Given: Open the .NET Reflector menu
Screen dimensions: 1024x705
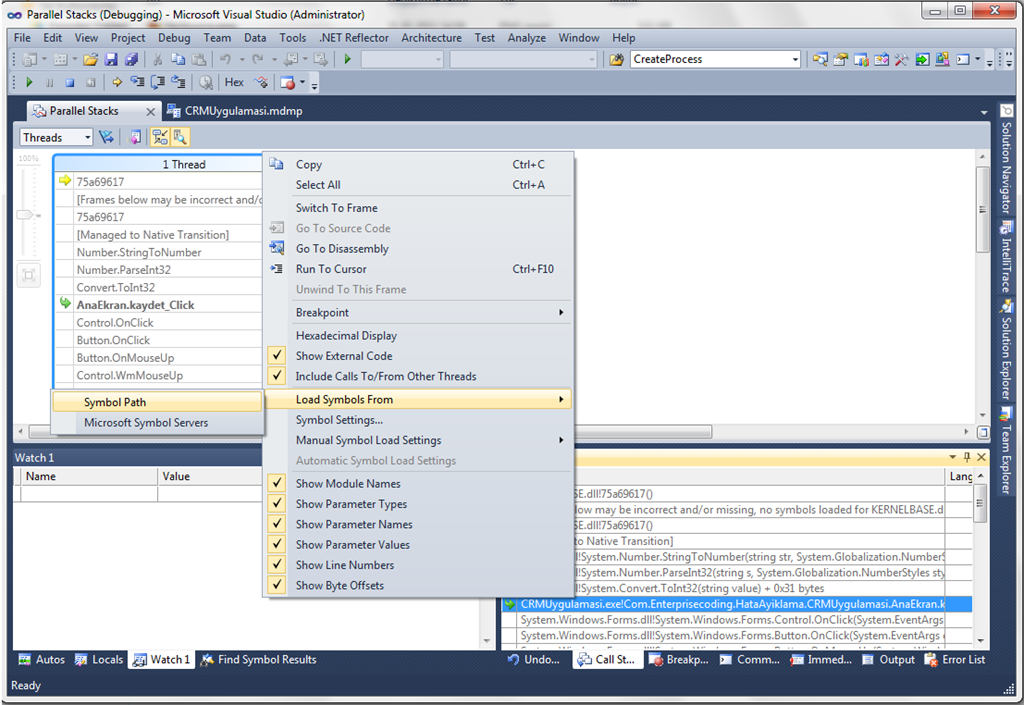Looking at the screenshot, I should pos(353,38).
